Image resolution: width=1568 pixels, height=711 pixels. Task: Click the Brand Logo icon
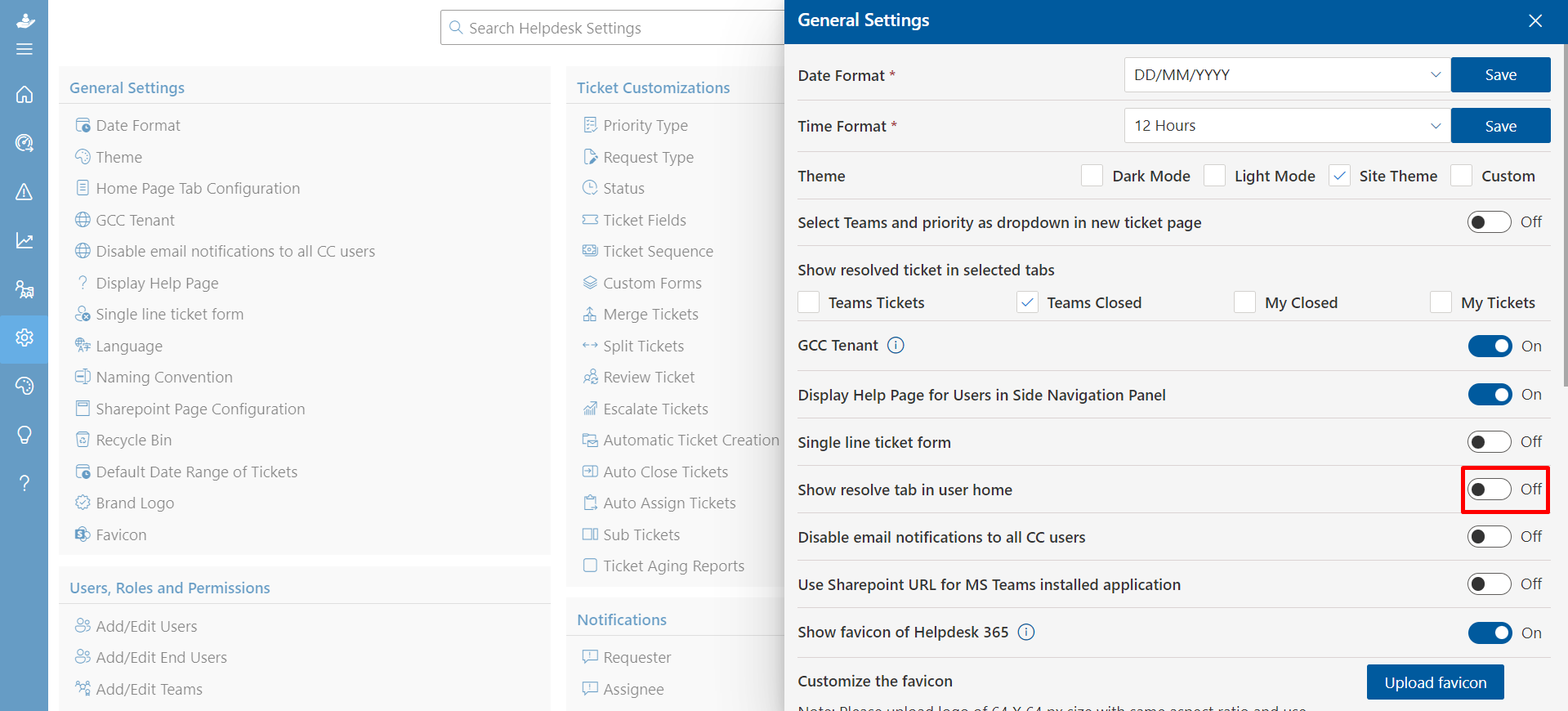[x=83, y=503]
